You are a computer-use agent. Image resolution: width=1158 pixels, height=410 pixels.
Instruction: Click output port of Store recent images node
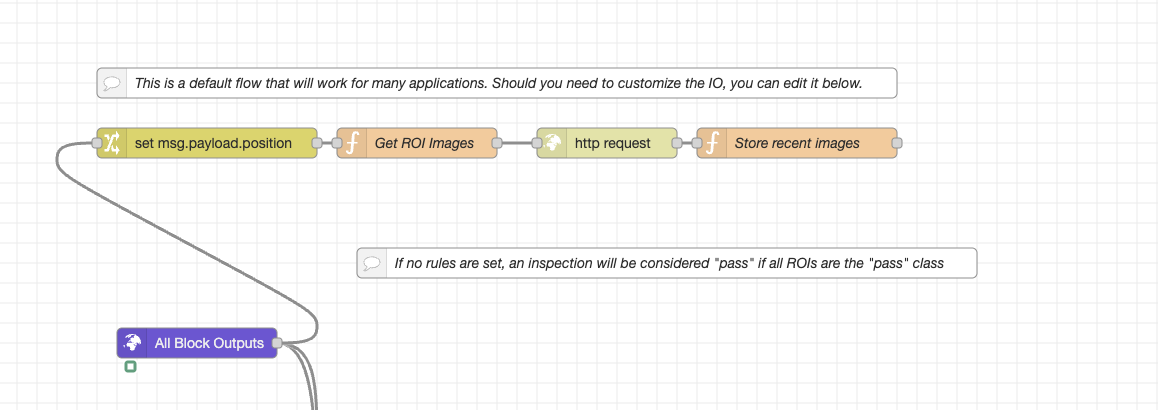click(897, 143)
